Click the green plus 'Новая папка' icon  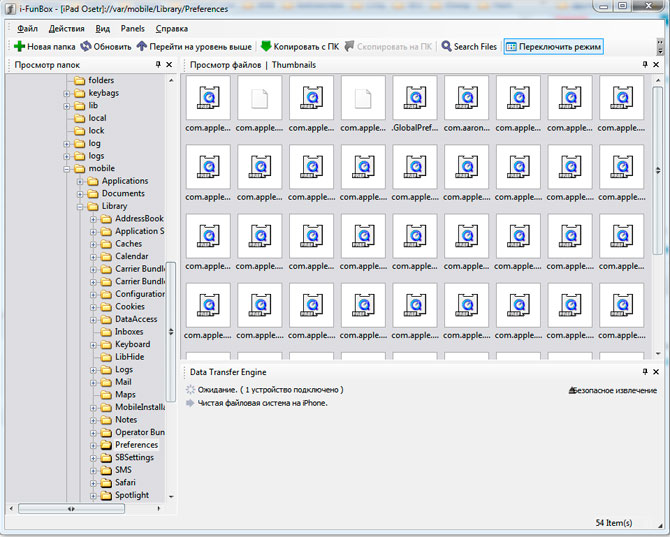tap(19, 46)
